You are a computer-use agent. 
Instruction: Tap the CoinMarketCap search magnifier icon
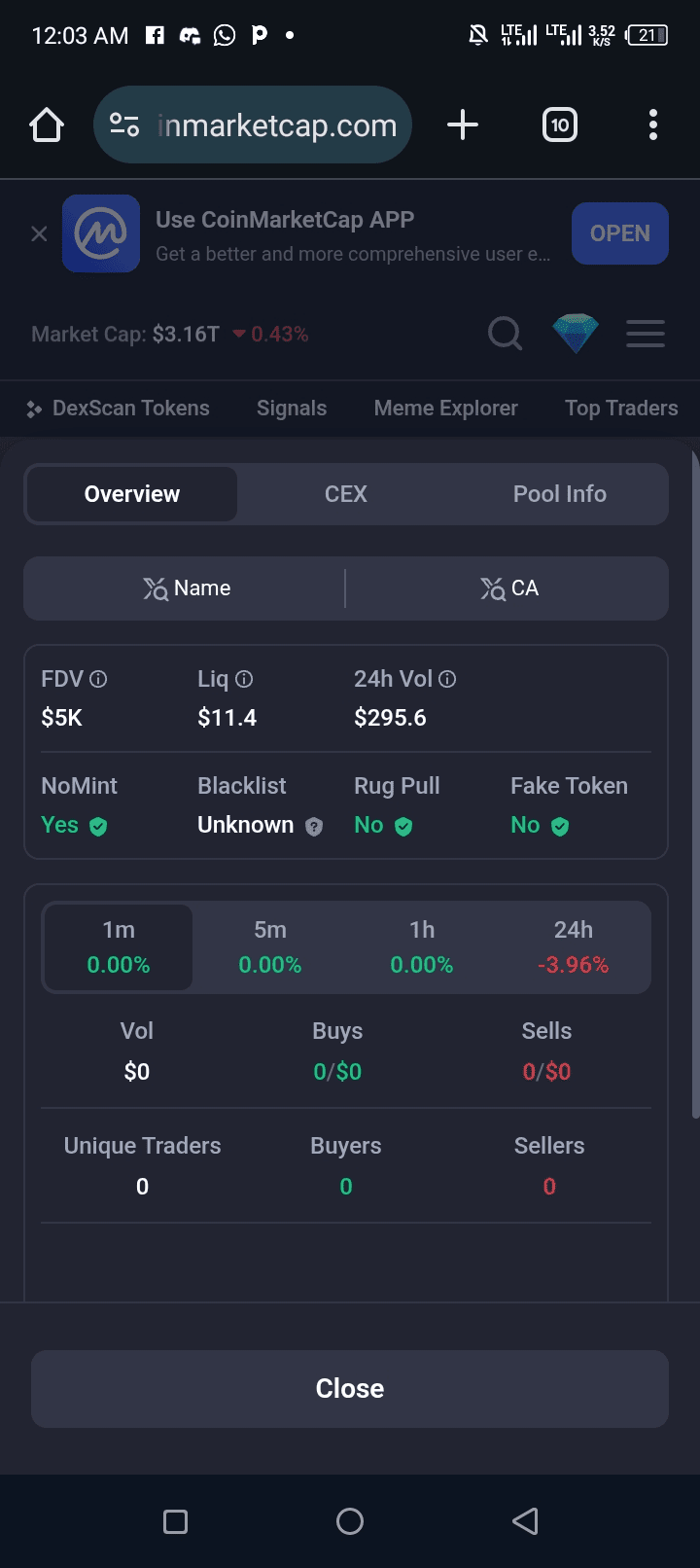tap(505, 334)
